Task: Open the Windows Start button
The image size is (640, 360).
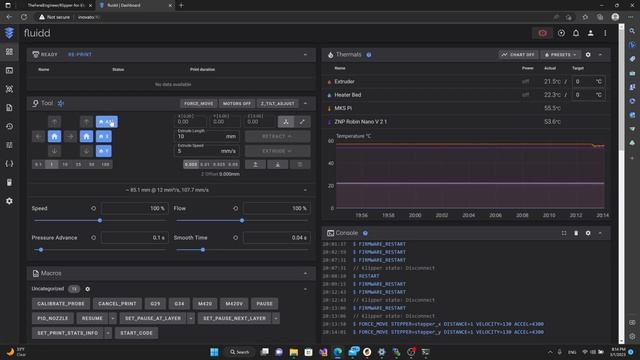Action: pyautogui.click(x=214, y=352)
